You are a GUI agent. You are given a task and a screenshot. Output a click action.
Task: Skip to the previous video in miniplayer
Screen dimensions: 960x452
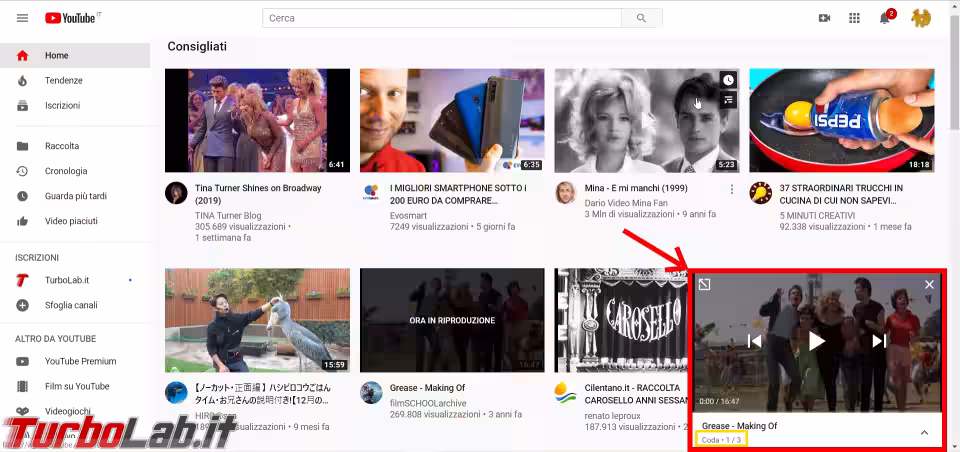pos(754,341)
